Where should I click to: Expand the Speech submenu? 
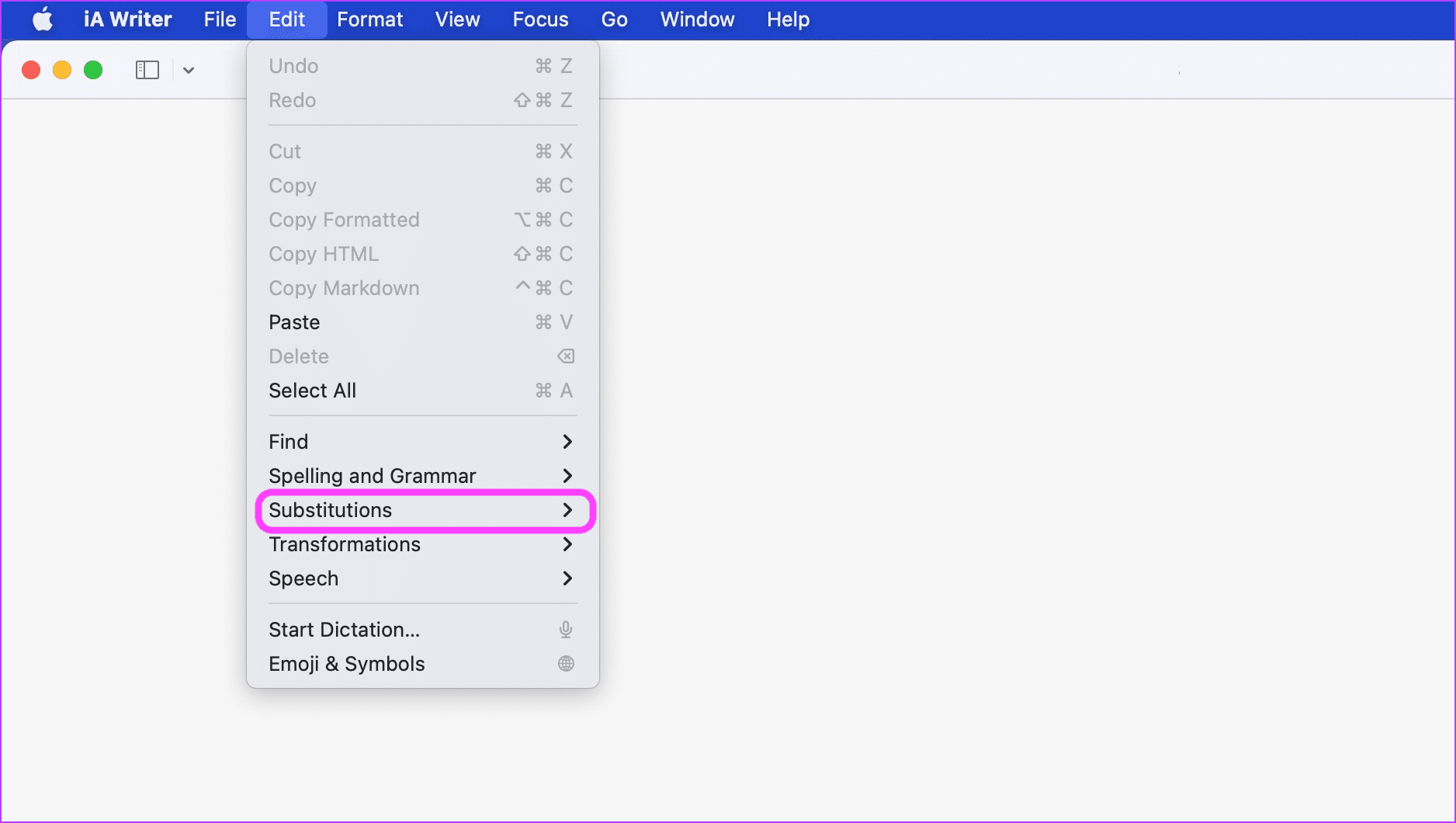[x=423, y=578]
